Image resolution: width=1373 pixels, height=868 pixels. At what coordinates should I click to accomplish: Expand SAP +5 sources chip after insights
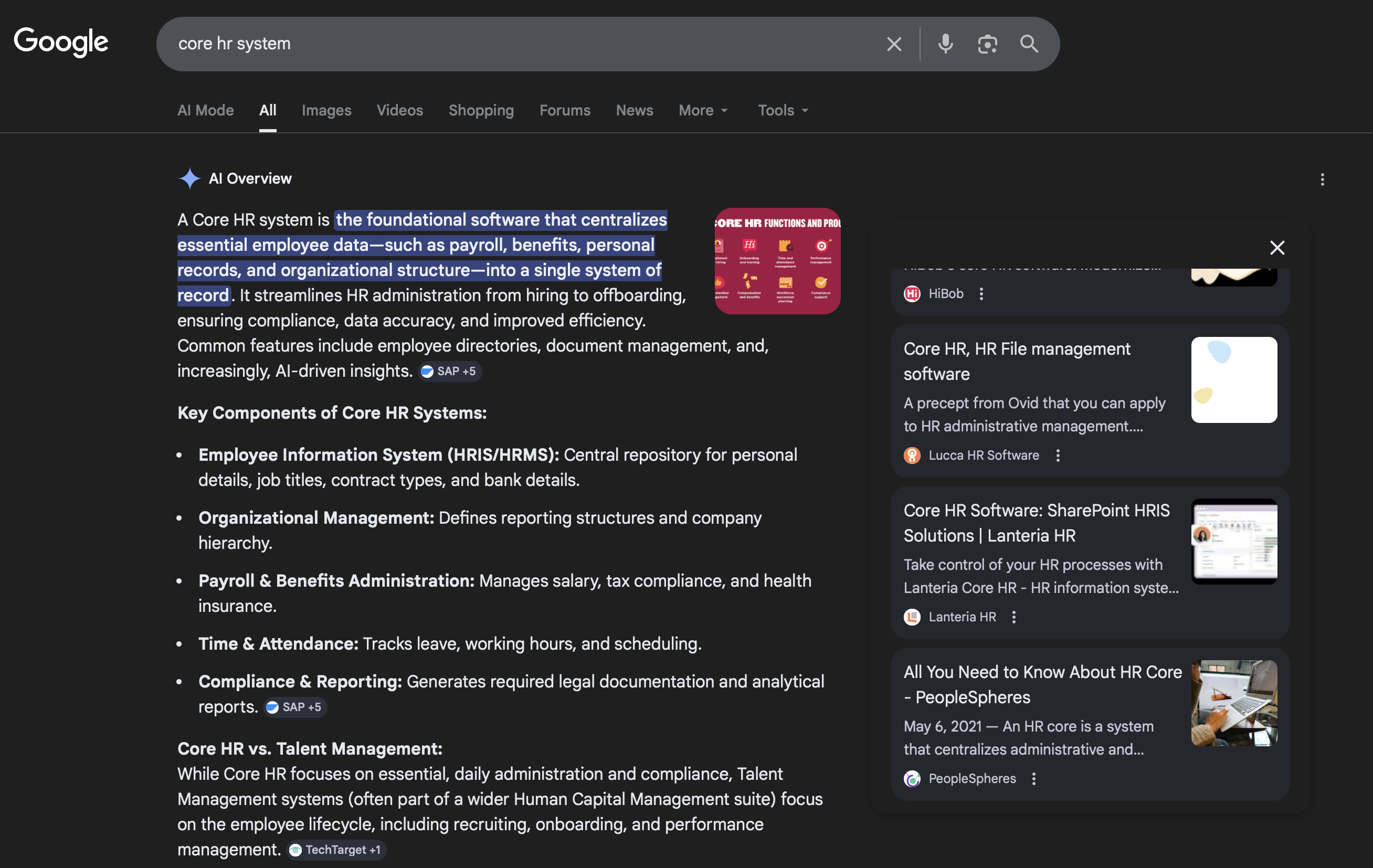[x=449, y=371]
